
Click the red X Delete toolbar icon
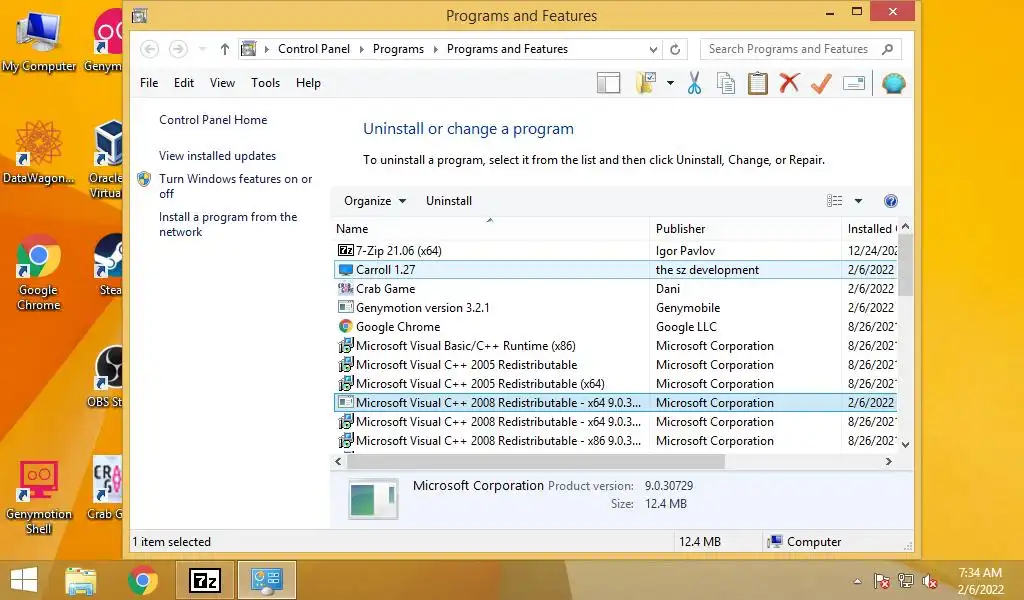[790, 83]
